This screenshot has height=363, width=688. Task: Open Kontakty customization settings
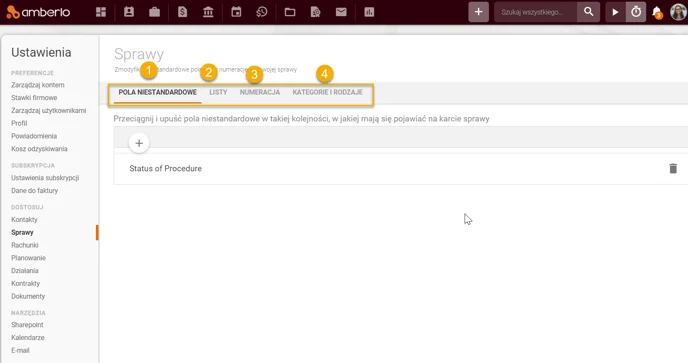tap(24, 219)
